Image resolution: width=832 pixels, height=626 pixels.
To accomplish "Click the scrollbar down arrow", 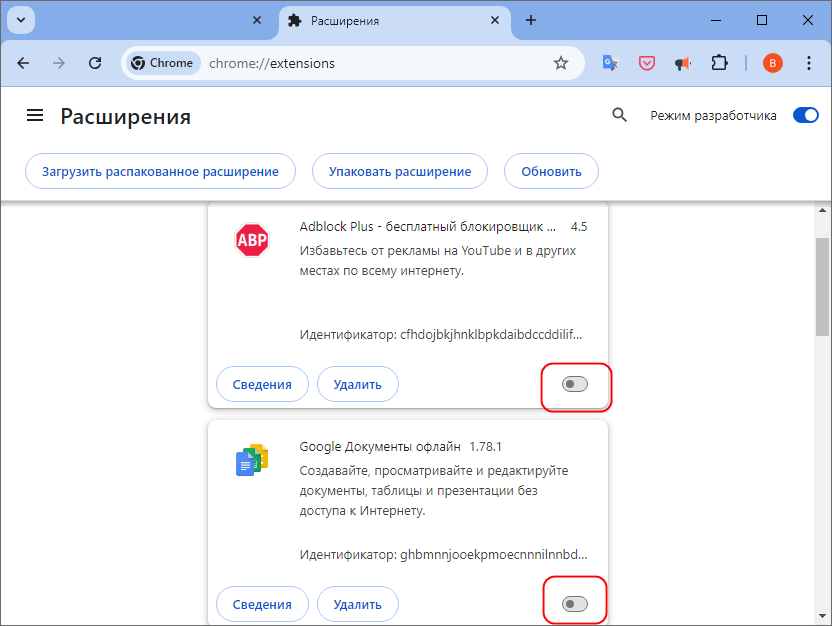I will [822, 616].
